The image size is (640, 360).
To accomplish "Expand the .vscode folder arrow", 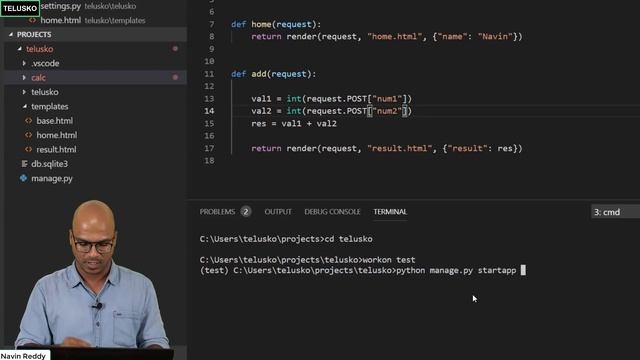I will tap(24, 63).
